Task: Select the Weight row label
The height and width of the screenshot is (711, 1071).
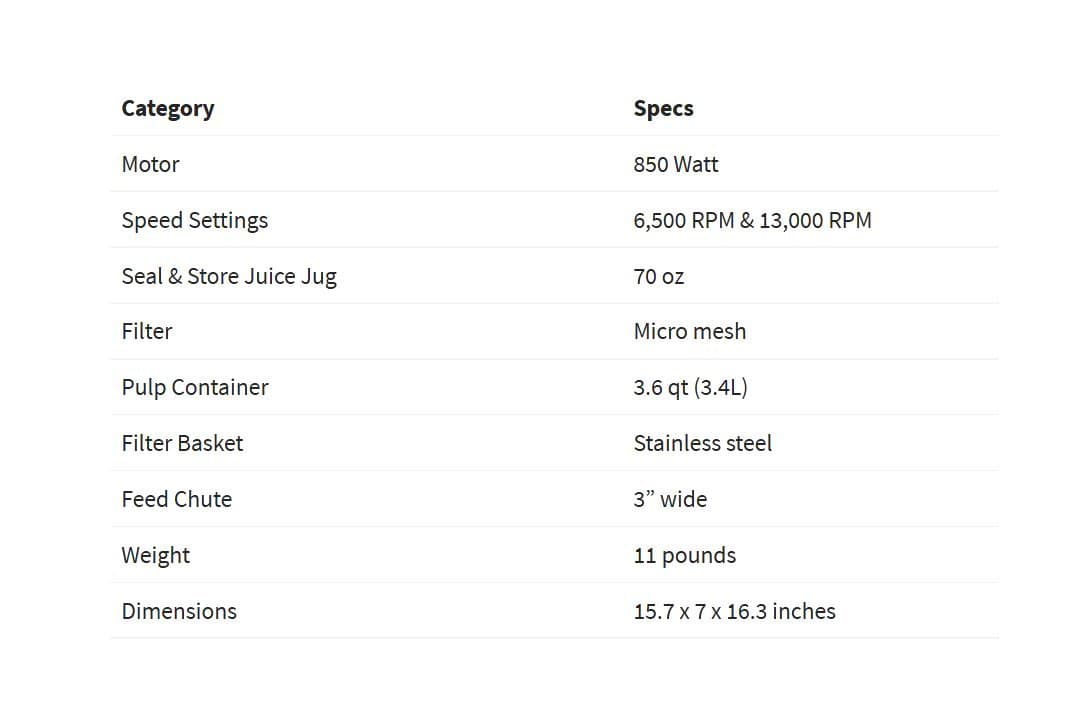Action: point(156,556)
